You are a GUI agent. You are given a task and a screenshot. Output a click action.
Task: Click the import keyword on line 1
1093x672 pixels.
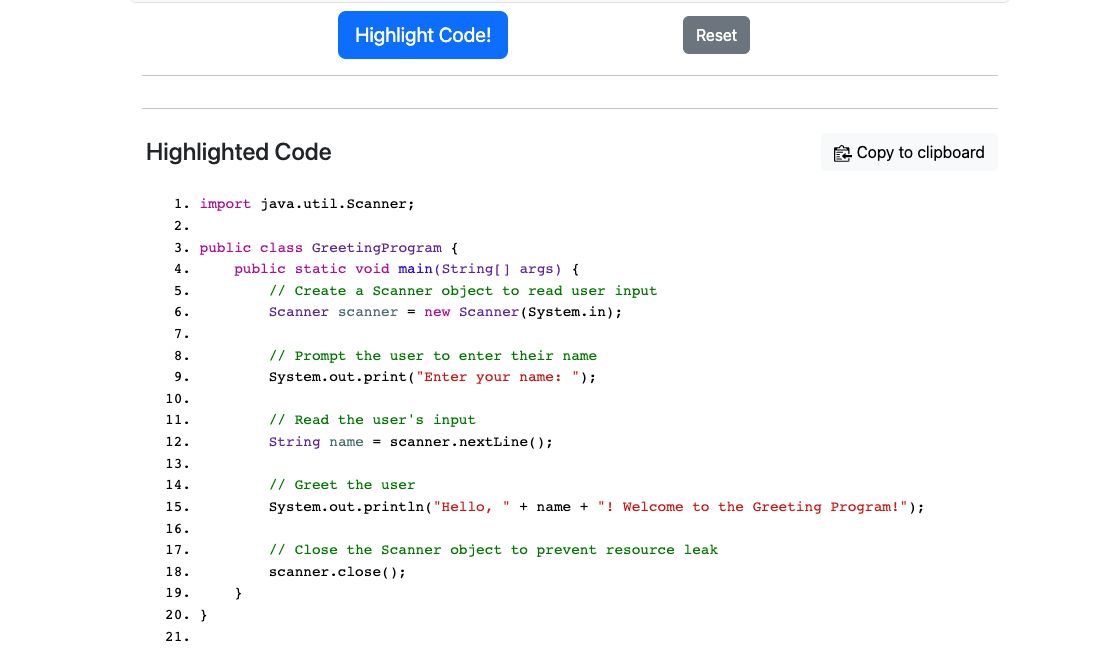[225, 204]
